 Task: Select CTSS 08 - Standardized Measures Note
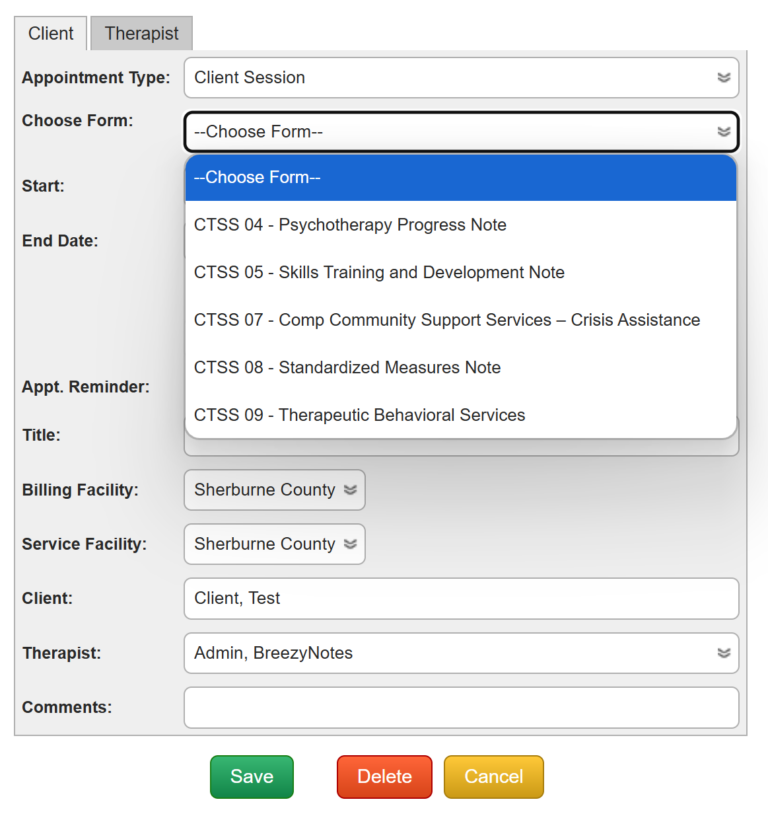[461, 368]
